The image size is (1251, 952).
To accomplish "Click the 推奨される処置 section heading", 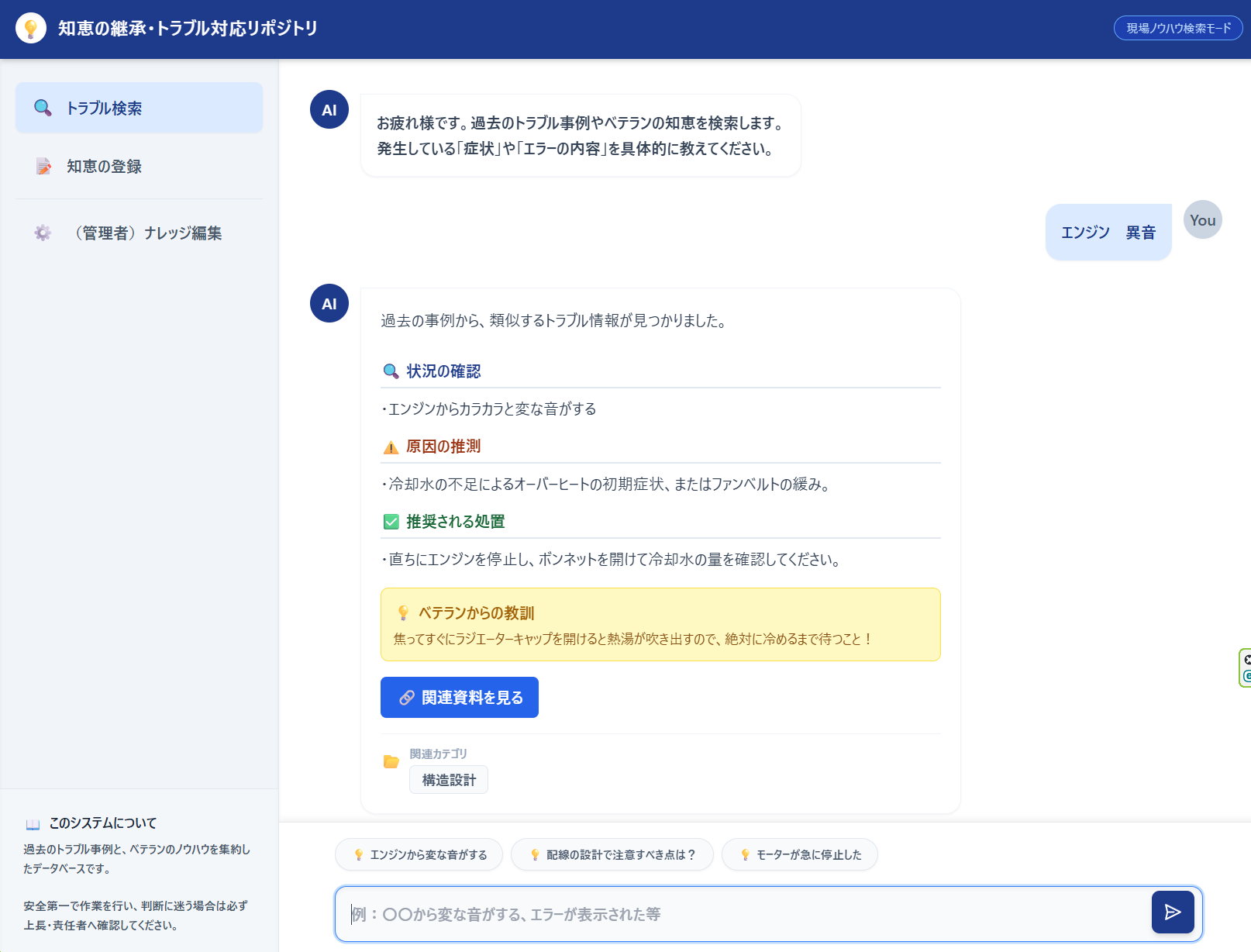I will point(456,522).
